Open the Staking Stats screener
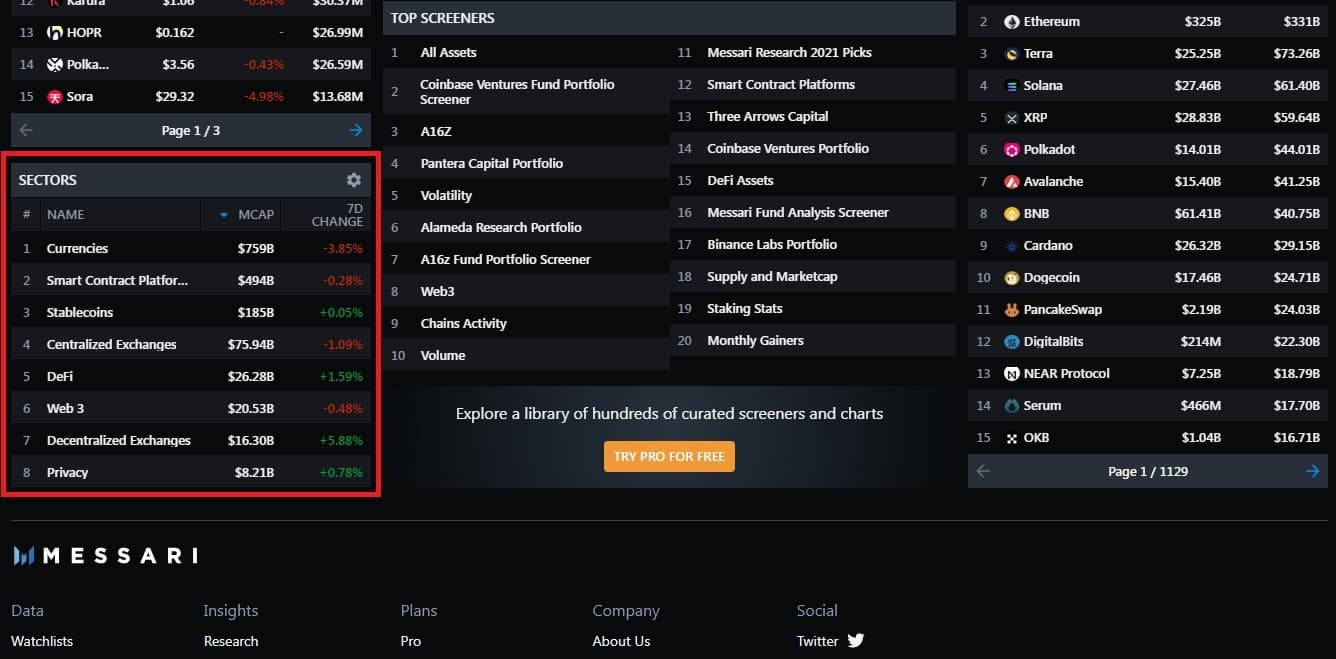The height and width of the screenshot is (659, 1336). coord(745,309)
